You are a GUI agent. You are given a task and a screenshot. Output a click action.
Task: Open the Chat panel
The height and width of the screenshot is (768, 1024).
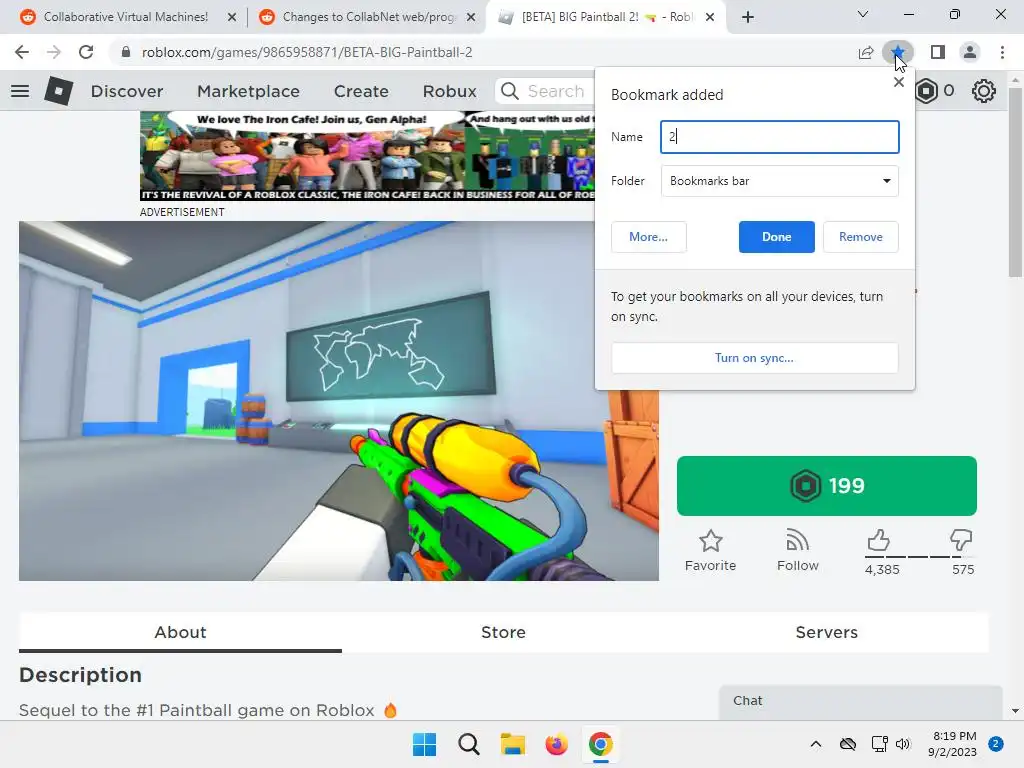861,701
